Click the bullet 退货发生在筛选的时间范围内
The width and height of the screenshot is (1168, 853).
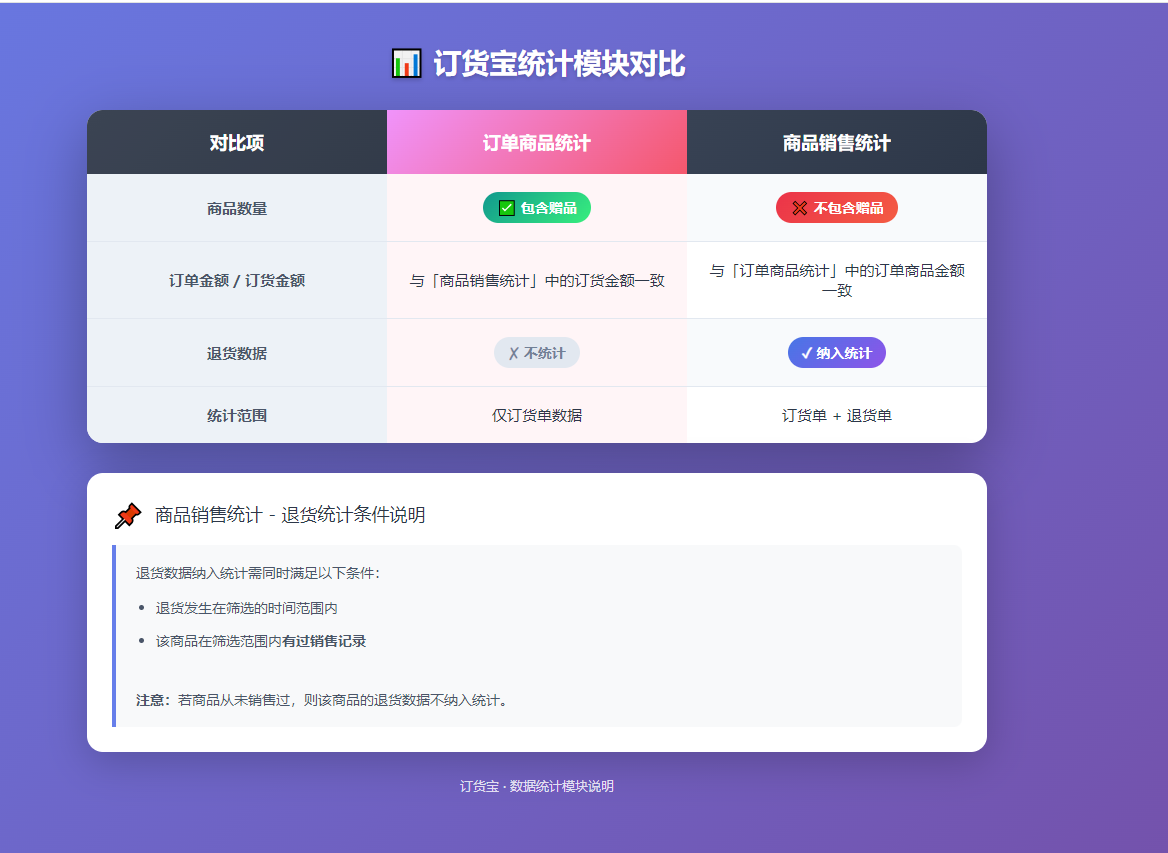[x=247, y=609]
